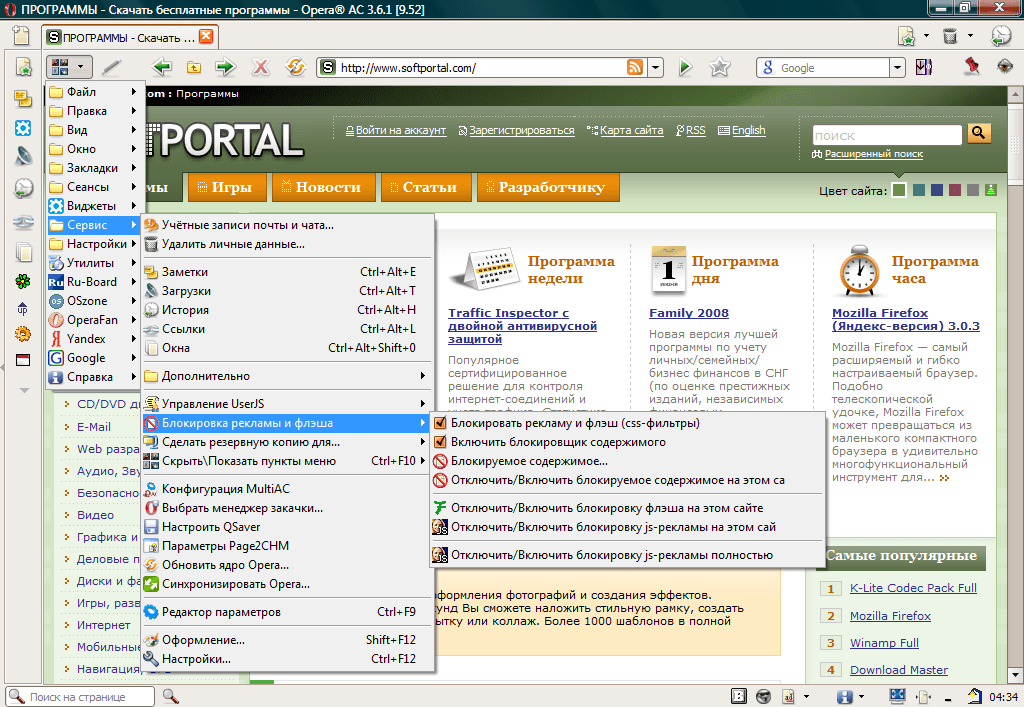Expand the 'Настройки' main menu folder
The height and width of the screenshot is (707, 1024).
tap(93, 244)
